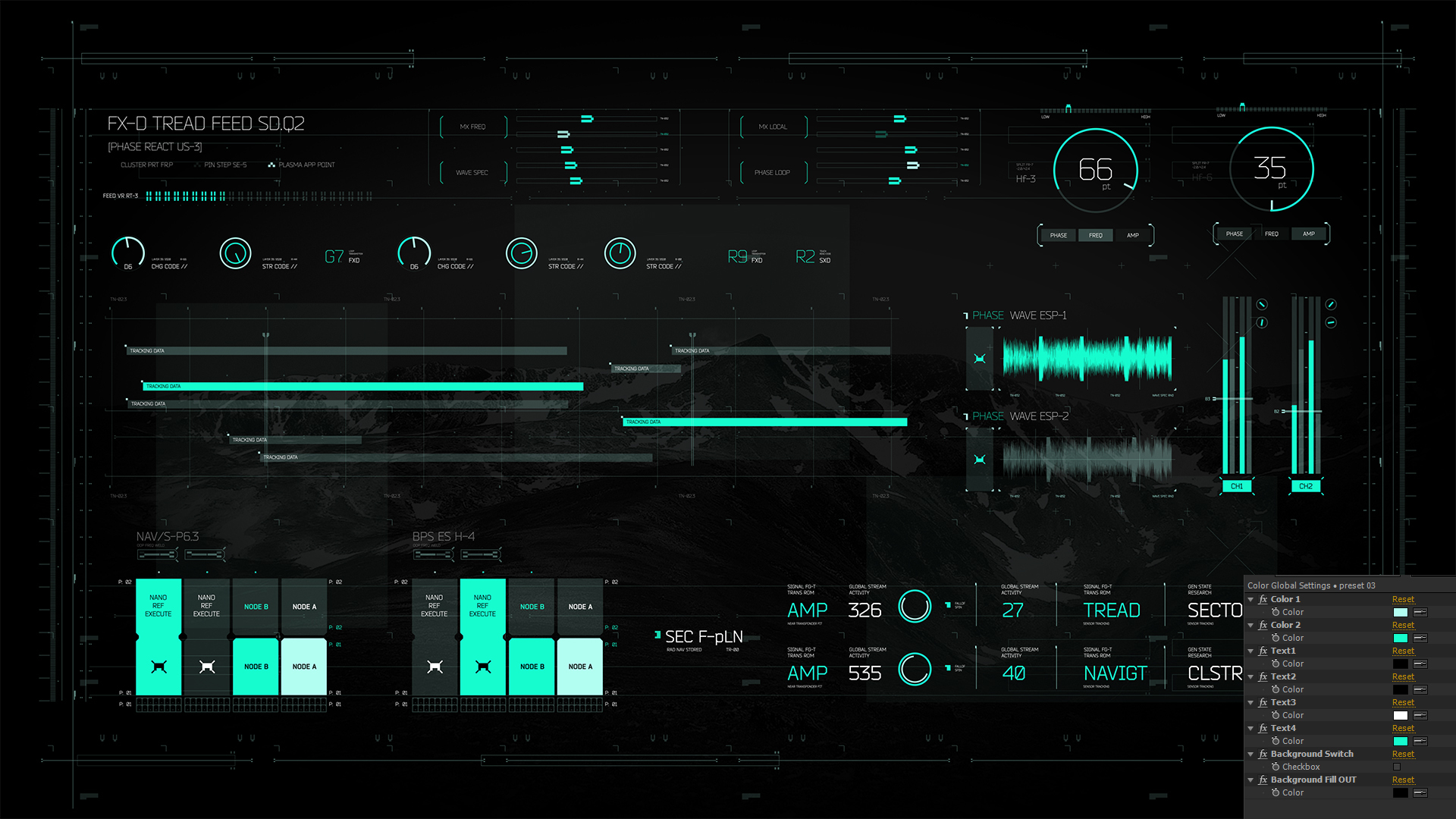Image resolution: width=1456 pixels, height=819 pixels.
Task: Toggle fx Text4 visibility in Global Settings
Action: (1263, 728)
